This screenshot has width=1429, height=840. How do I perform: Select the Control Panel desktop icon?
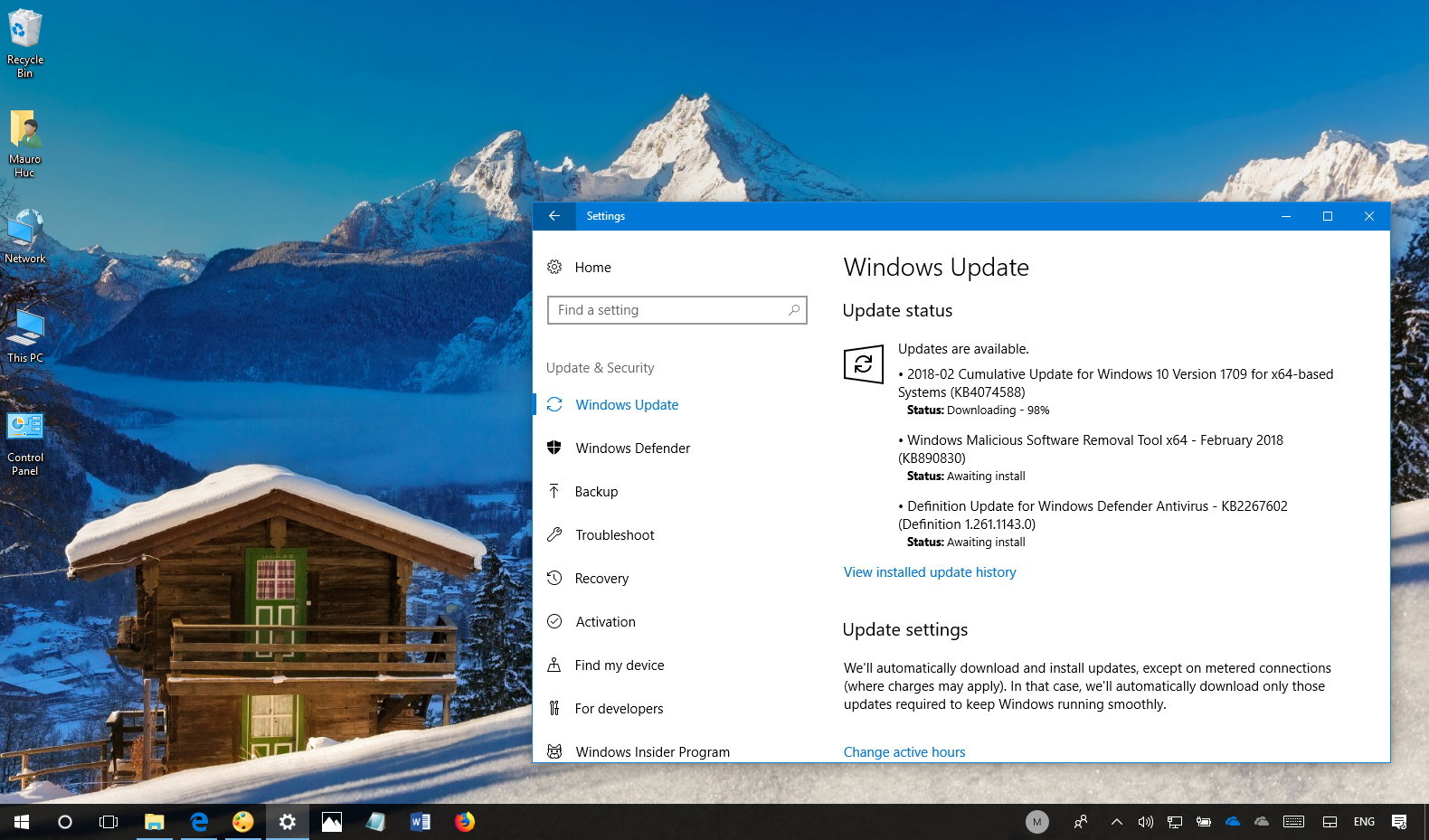25,443
